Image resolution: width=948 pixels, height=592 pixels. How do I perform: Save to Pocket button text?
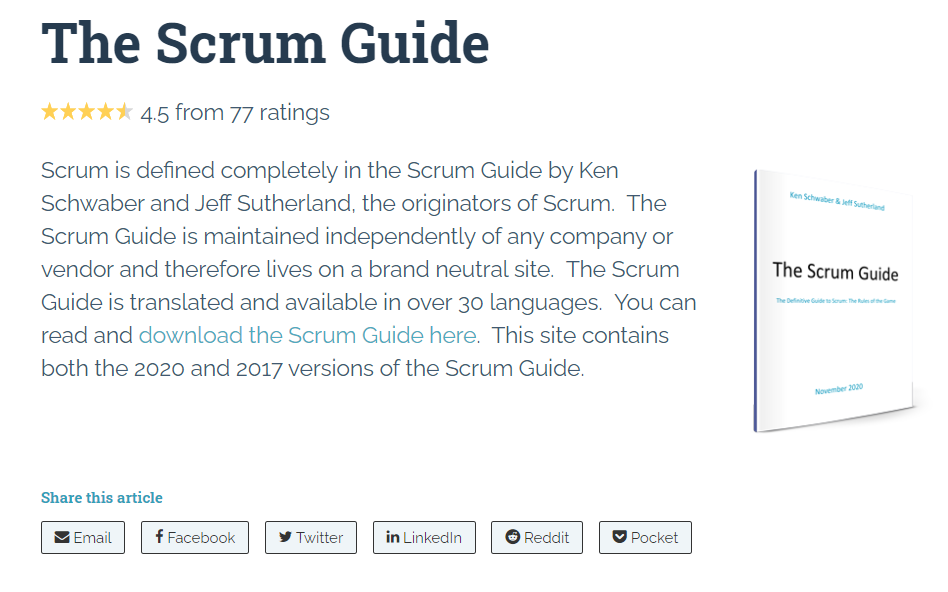(x=654, y=538)
